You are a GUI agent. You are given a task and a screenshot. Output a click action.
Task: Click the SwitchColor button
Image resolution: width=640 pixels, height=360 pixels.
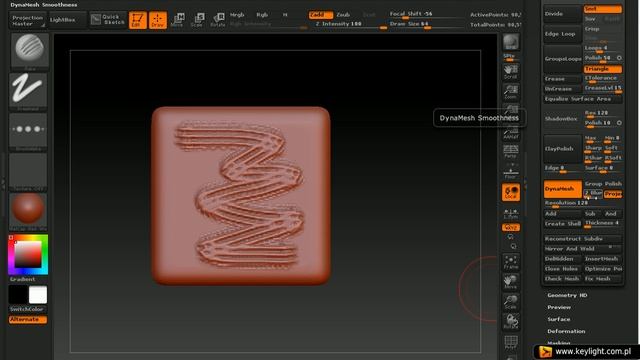click(28, 309)
